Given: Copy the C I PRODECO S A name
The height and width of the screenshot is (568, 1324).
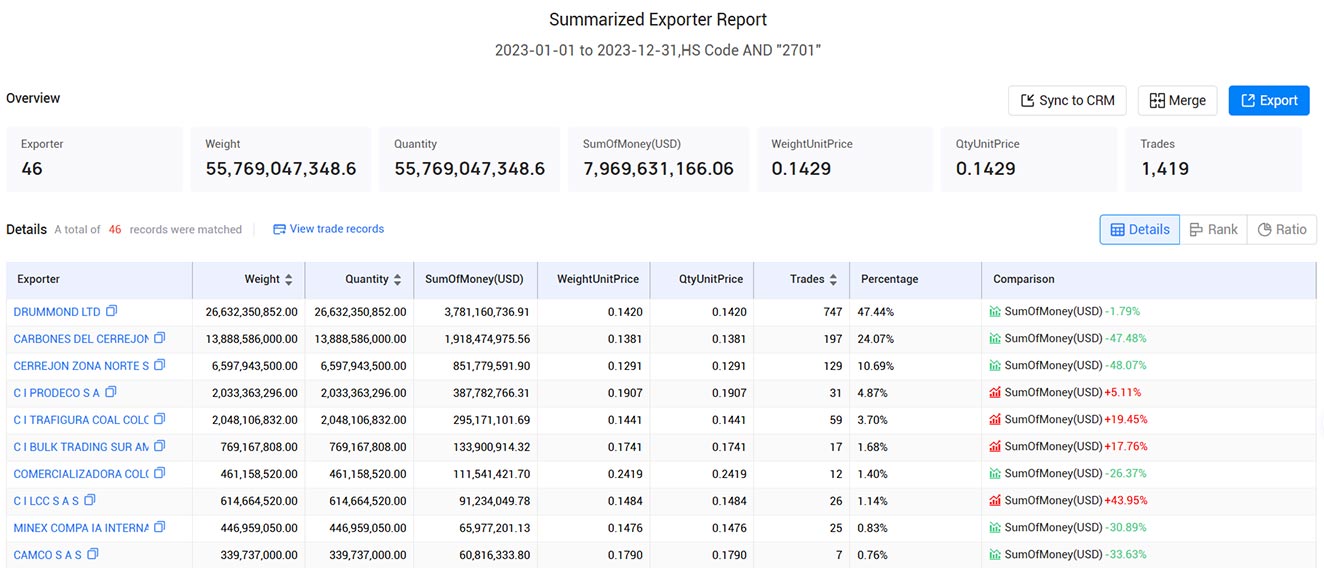Looking at the screenshot, I should pos(111,392).
